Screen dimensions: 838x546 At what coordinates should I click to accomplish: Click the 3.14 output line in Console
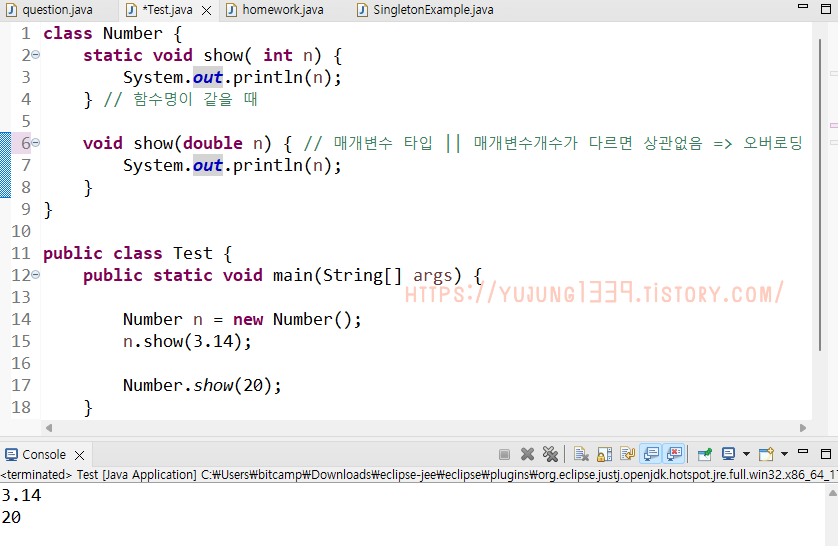(21, 495)
